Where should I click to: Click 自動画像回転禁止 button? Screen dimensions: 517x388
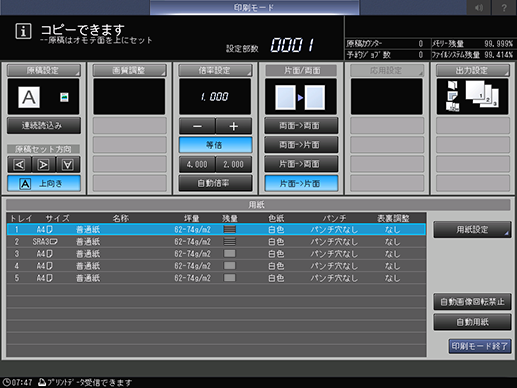pos(472,302)
